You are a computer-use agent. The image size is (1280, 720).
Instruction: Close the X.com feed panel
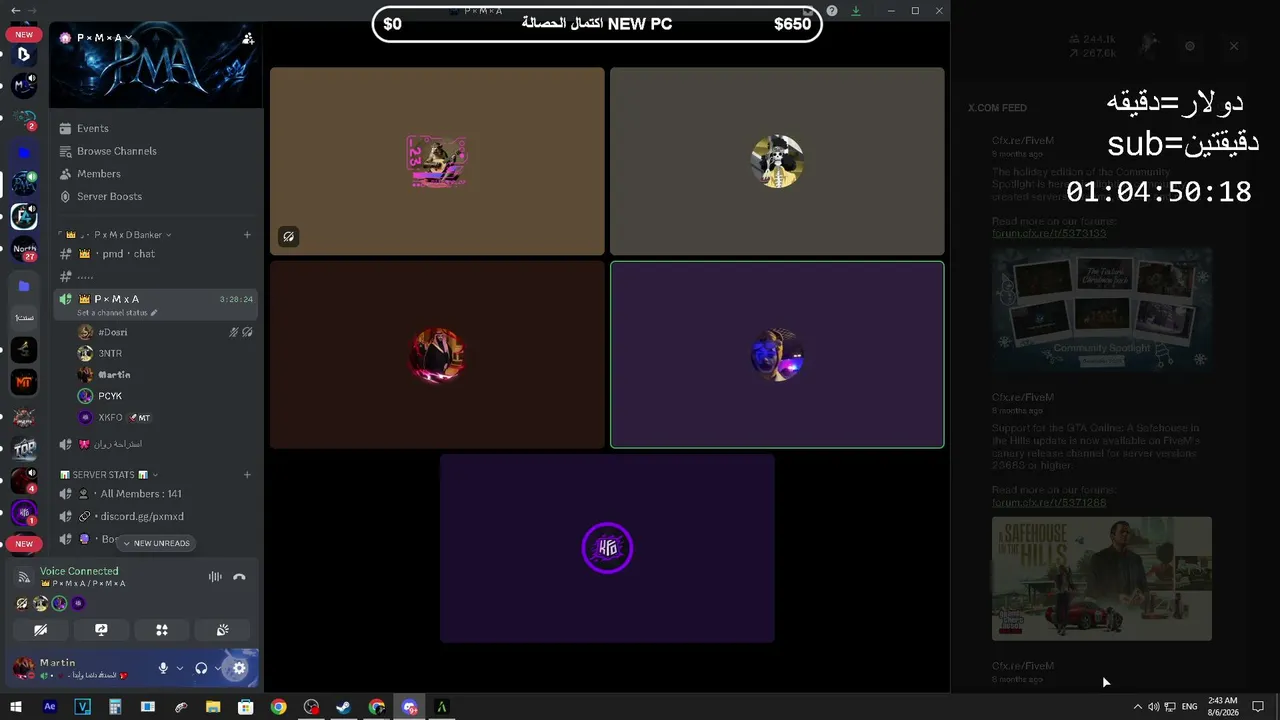click(1234, 46)
